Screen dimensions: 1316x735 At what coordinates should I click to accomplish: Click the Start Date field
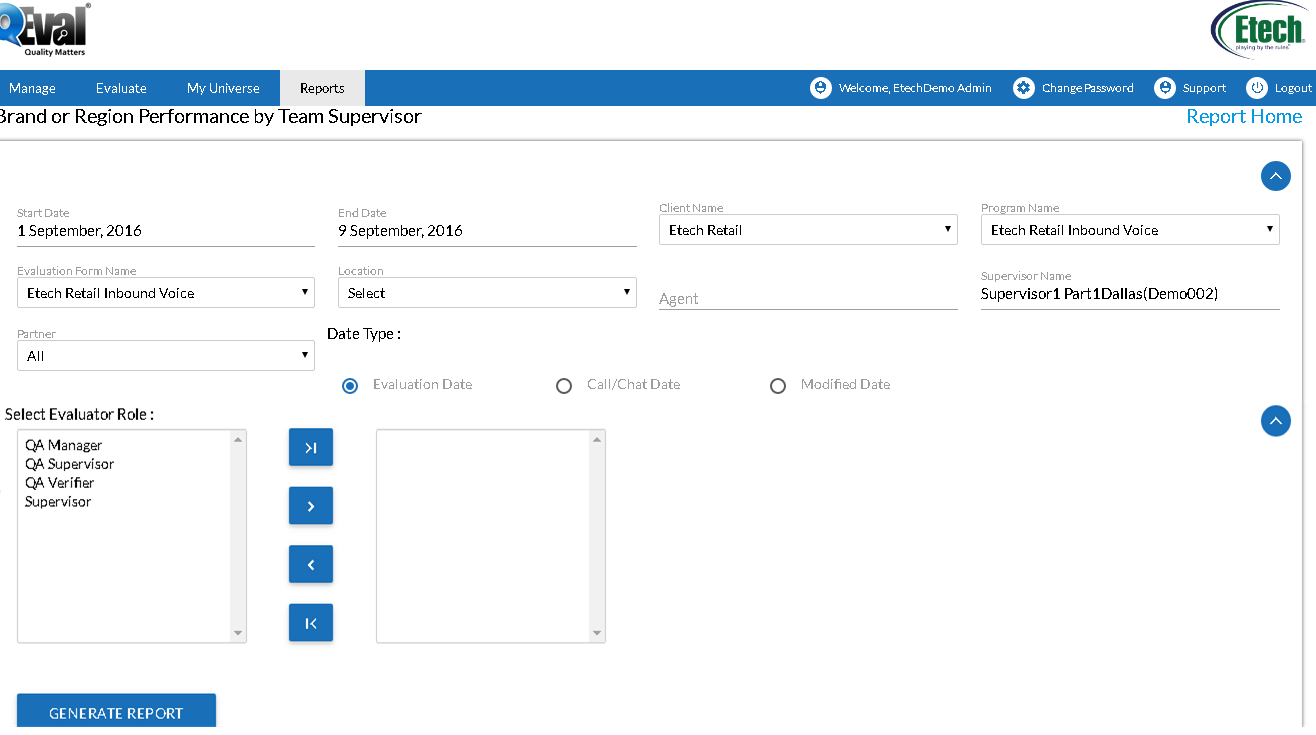166,231
